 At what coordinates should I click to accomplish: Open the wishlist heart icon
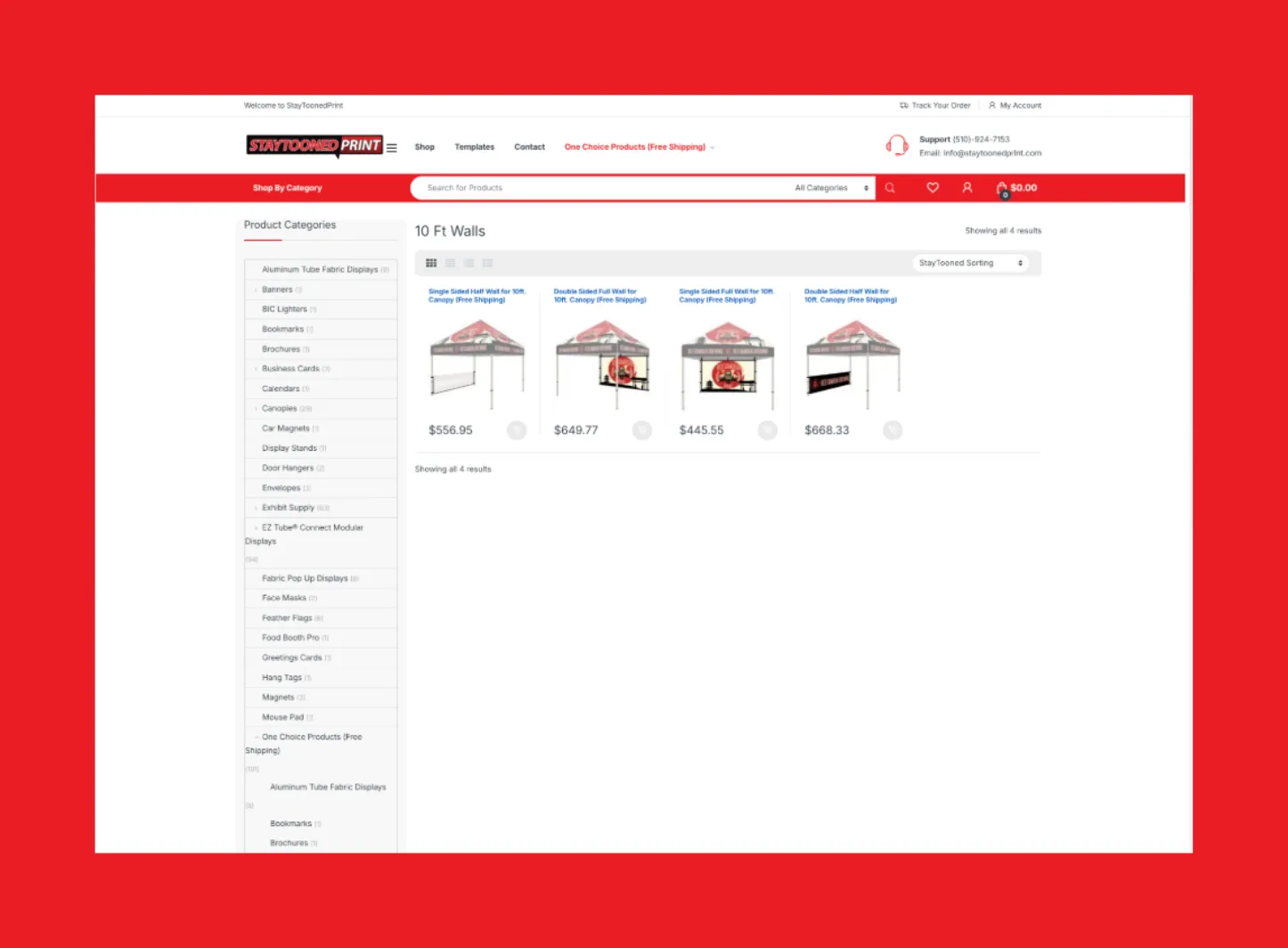coord(933,188)
